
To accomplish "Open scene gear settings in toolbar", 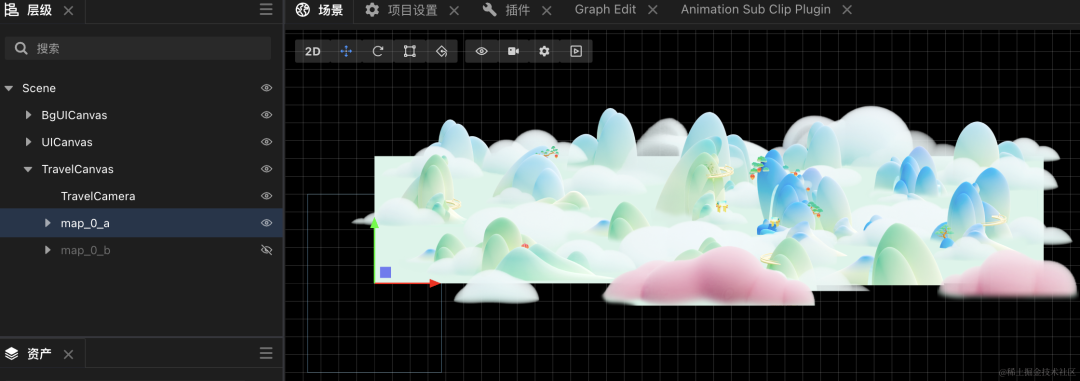I will (x=544, y=52).
